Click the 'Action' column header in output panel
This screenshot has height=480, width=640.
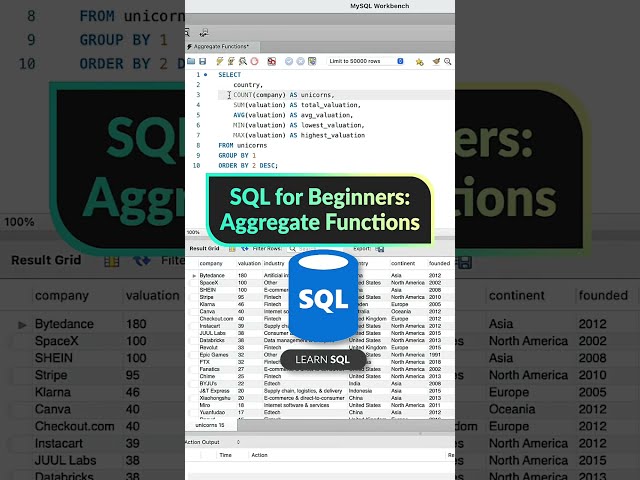click(259, 455)
